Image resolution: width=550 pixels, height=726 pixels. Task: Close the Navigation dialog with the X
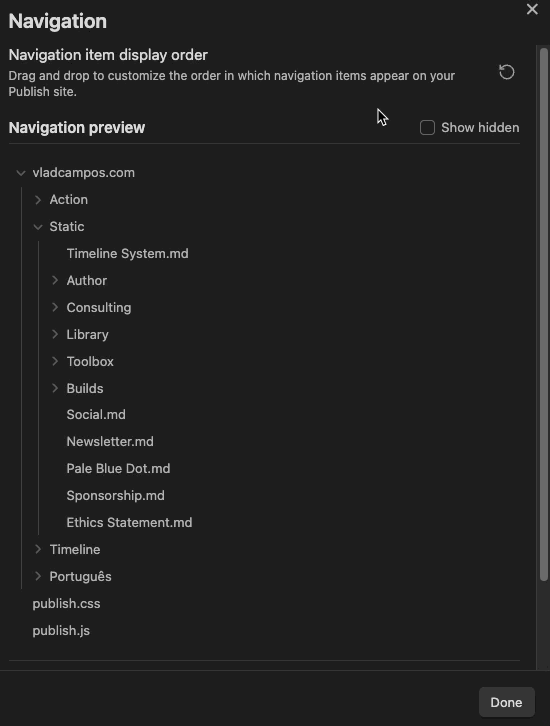point(532,9)
